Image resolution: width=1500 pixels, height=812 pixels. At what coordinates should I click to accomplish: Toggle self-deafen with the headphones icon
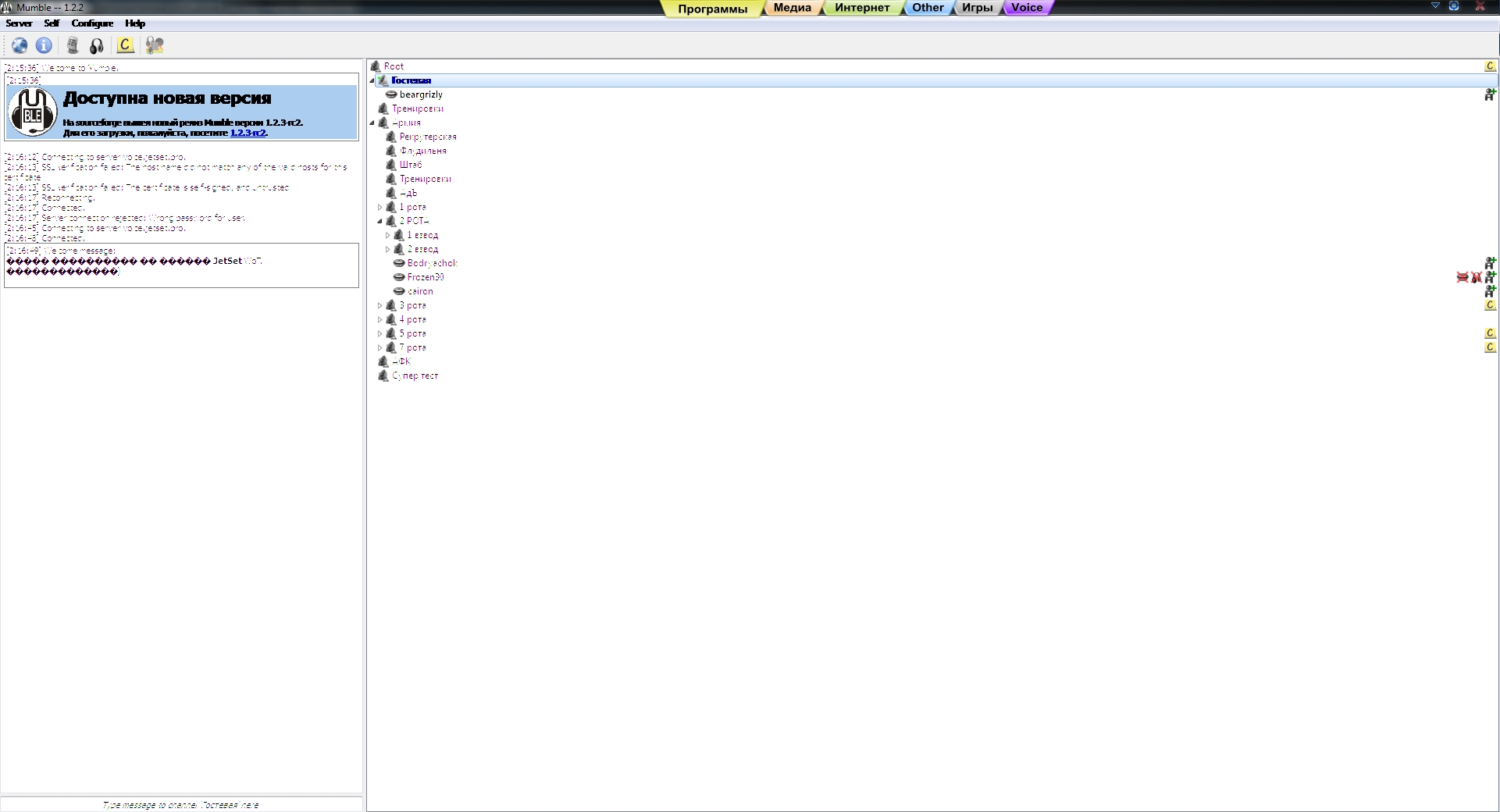click(97, 45)
